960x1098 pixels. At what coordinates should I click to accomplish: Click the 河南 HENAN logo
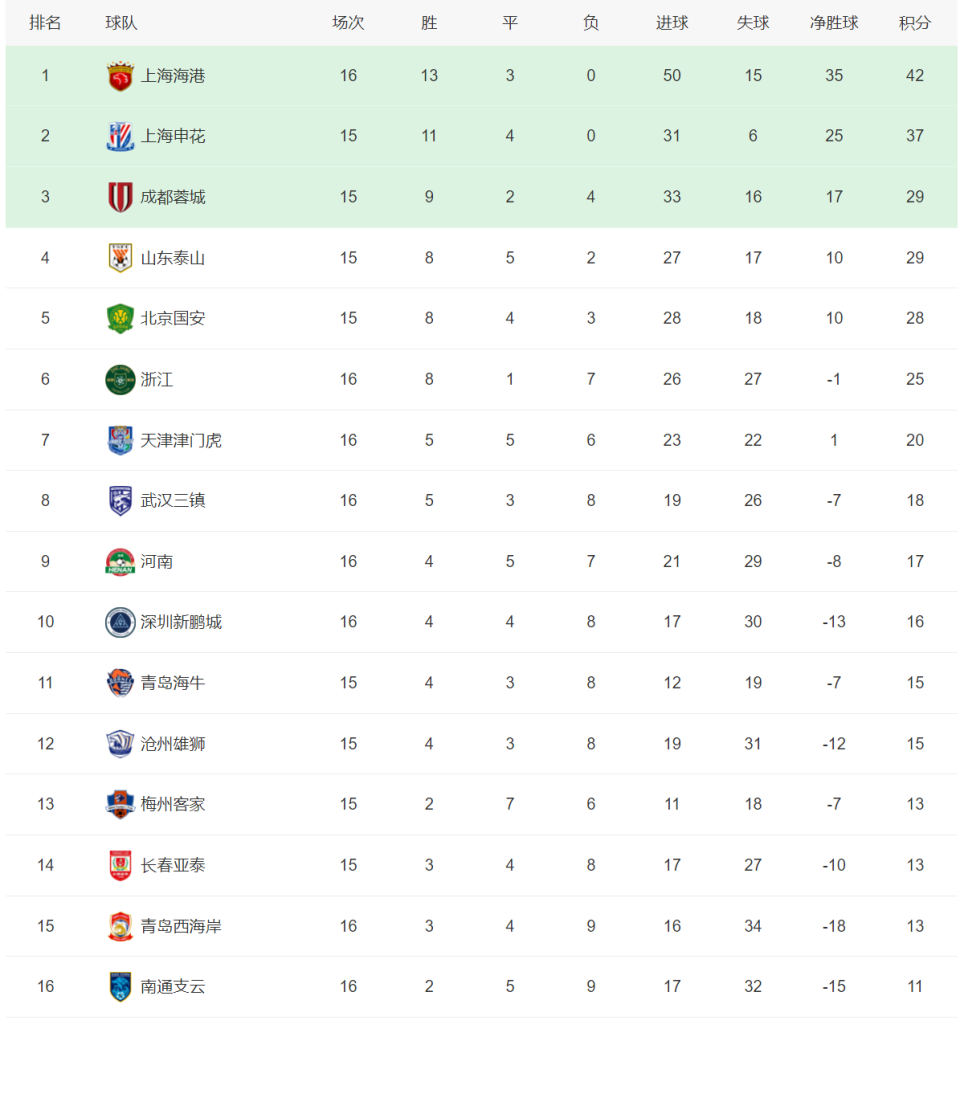(120, 562)
